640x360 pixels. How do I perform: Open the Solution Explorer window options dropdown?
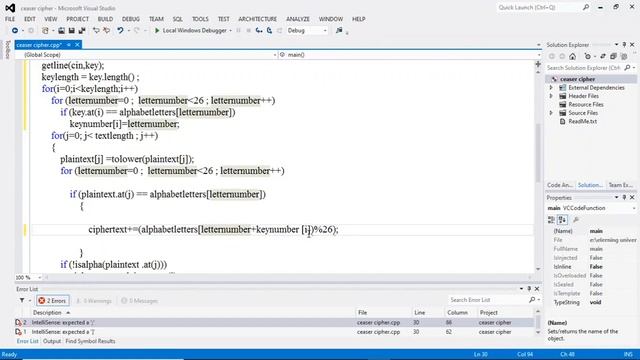click(x=616, y=44)
